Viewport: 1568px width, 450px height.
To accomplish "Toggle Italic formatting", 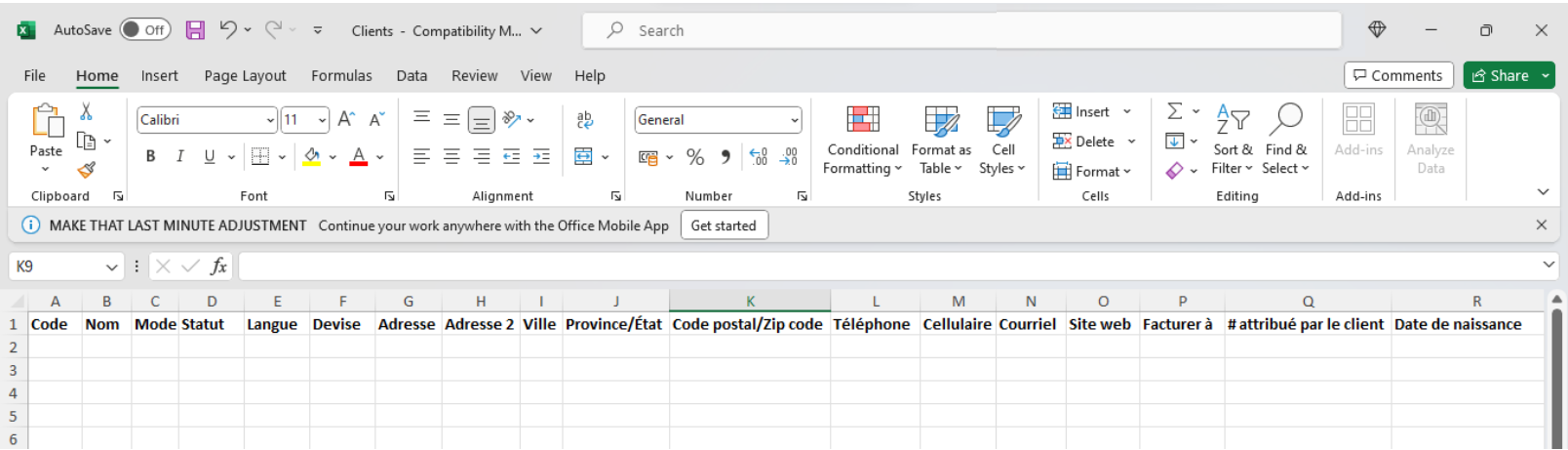I will click(x=179, y=156).
